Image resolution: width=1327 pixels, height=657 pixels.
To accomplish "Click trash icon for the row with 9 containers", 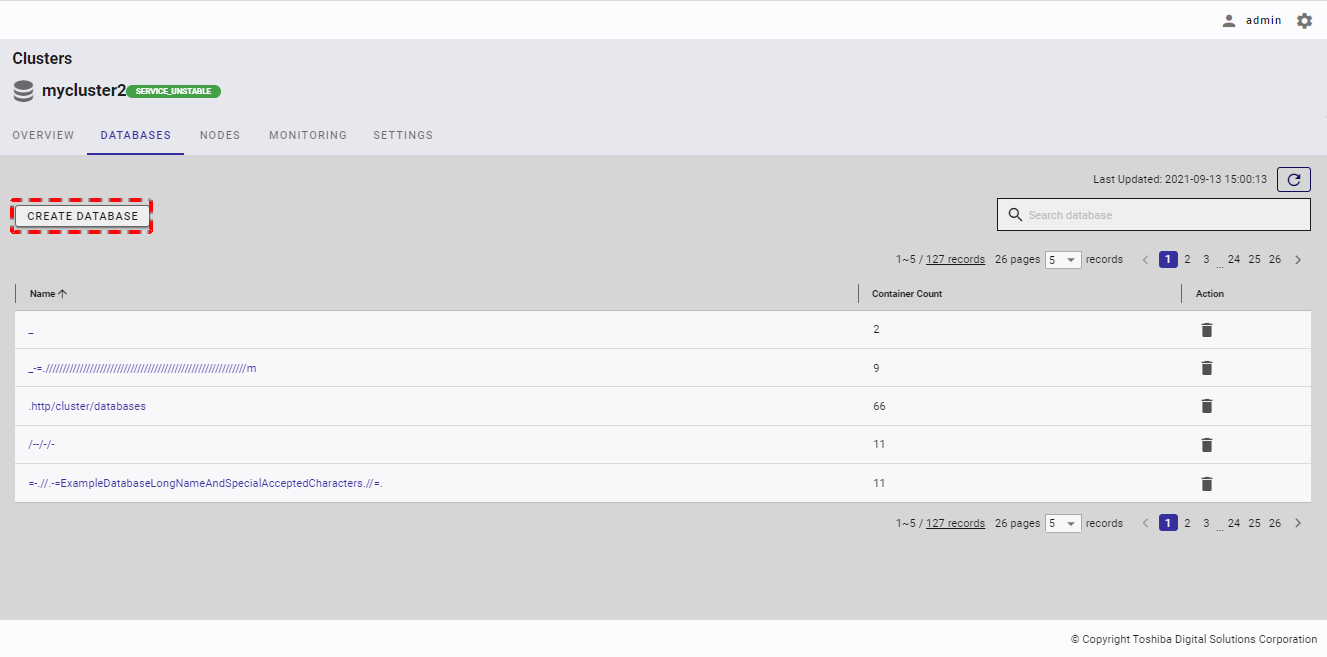I will tap(1206, 368).
